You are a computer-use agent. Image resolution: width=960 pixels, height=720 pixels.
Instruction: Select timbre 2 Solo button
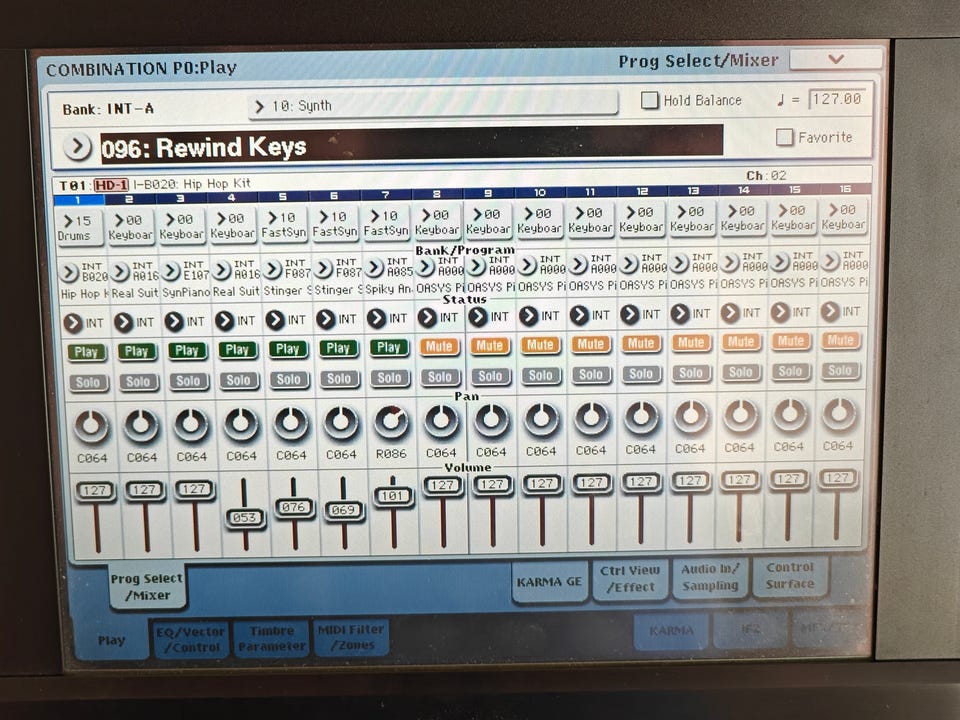click(138, 382)
